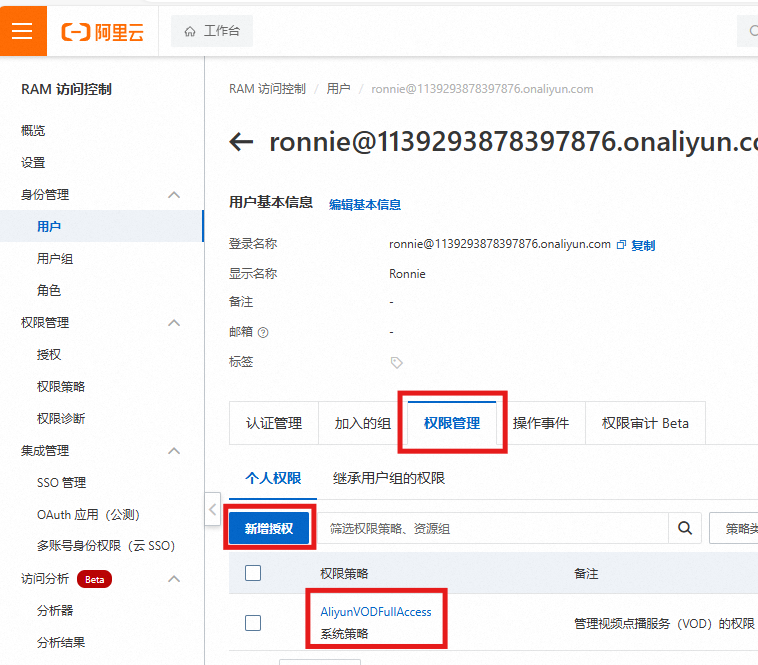This screenshot has height=665, width=758.
Task: Collapse the sidebar with the arrow handle
Action: [x=212, y=509]
